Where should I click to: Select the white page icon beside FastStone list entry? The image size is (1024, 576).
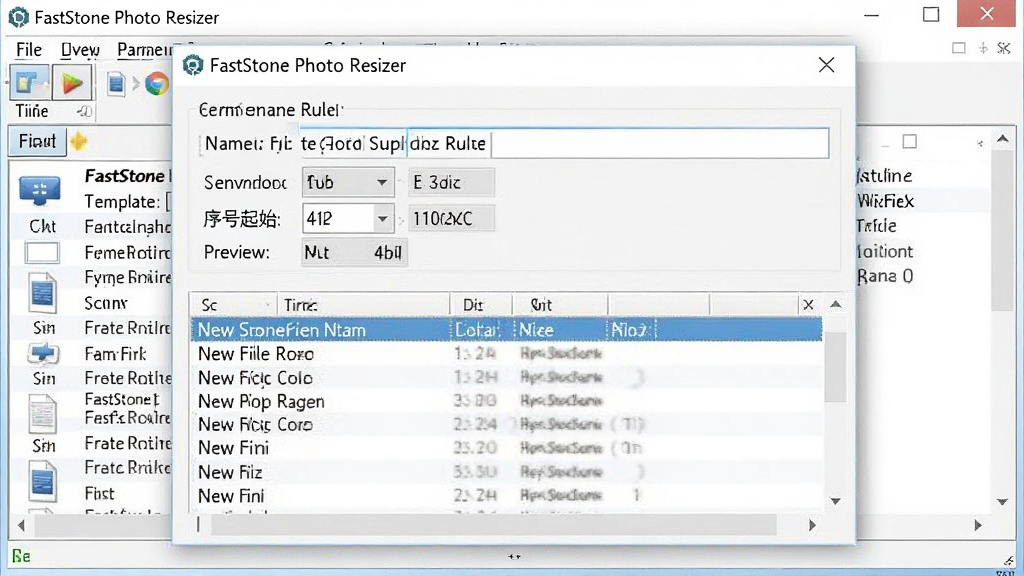(x=42, y=413)
